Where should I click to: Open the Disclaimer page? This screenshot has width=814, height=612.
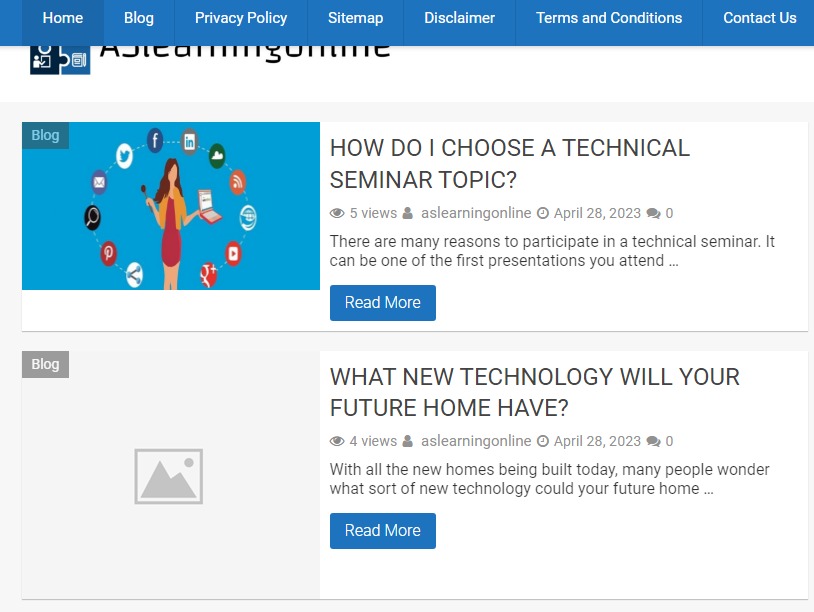(459, 18)
